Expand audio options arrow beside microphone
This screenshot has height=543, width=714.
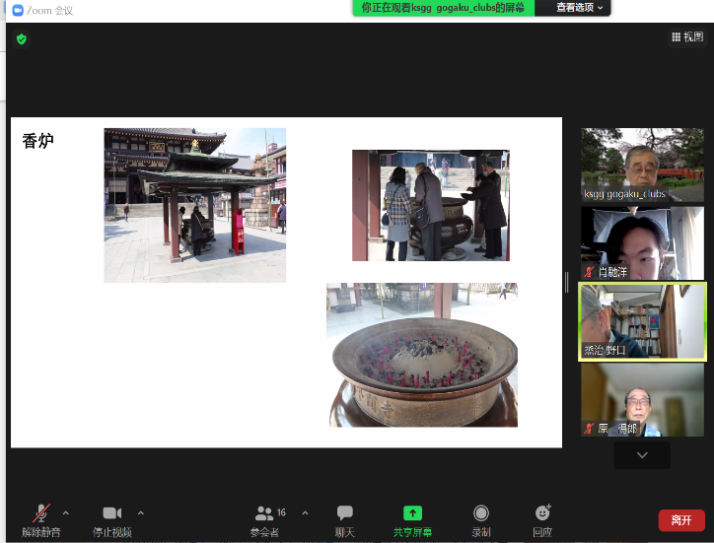tap(67, 512)
